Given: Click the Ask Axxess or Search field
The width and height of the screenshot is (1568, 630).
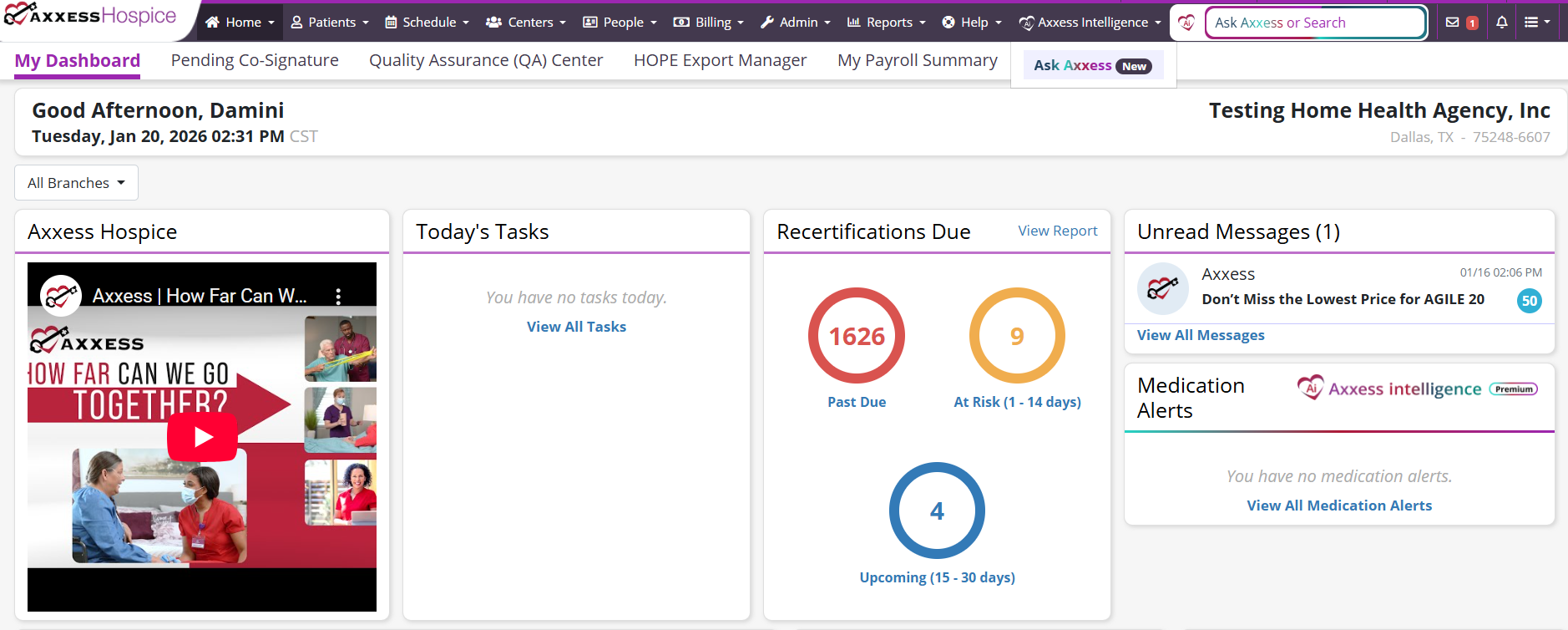Looking at the screenshot, I should pyautogui.click(x=1315, y=23).
